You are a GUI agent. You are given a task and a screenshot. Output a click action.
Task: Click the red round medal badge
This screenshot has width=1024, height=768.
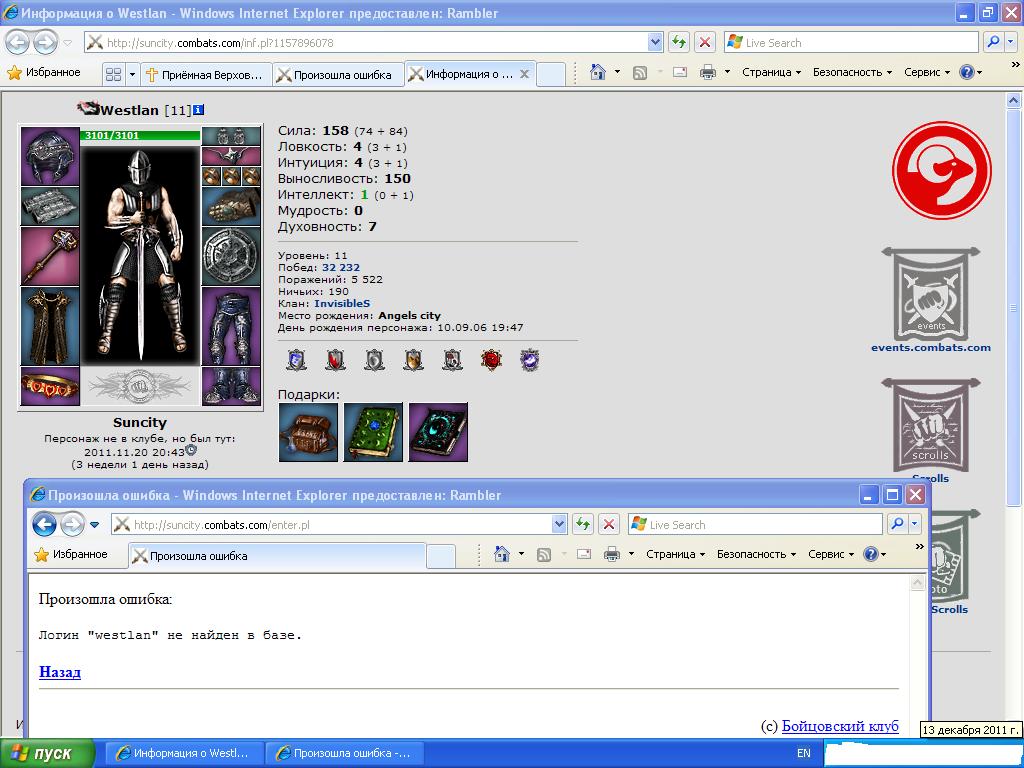pos(491,360)
